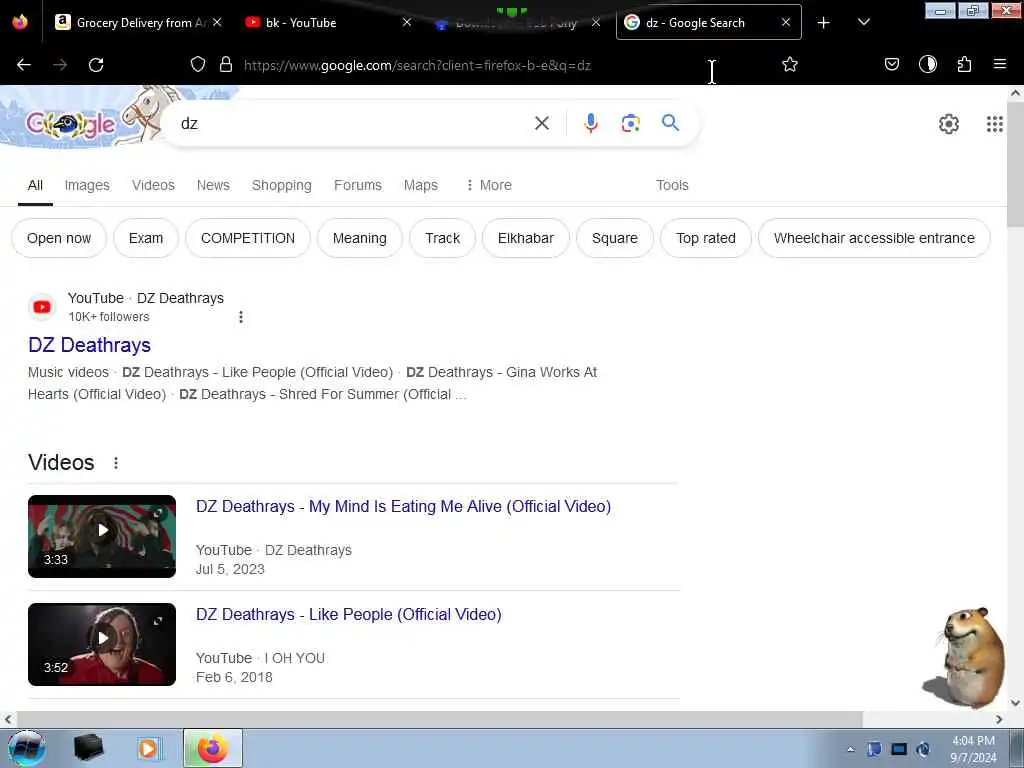Viewport: 1024px width, 768px height.
Task: Open the Firefox hamburger menu
Action: coord(1000,64)
